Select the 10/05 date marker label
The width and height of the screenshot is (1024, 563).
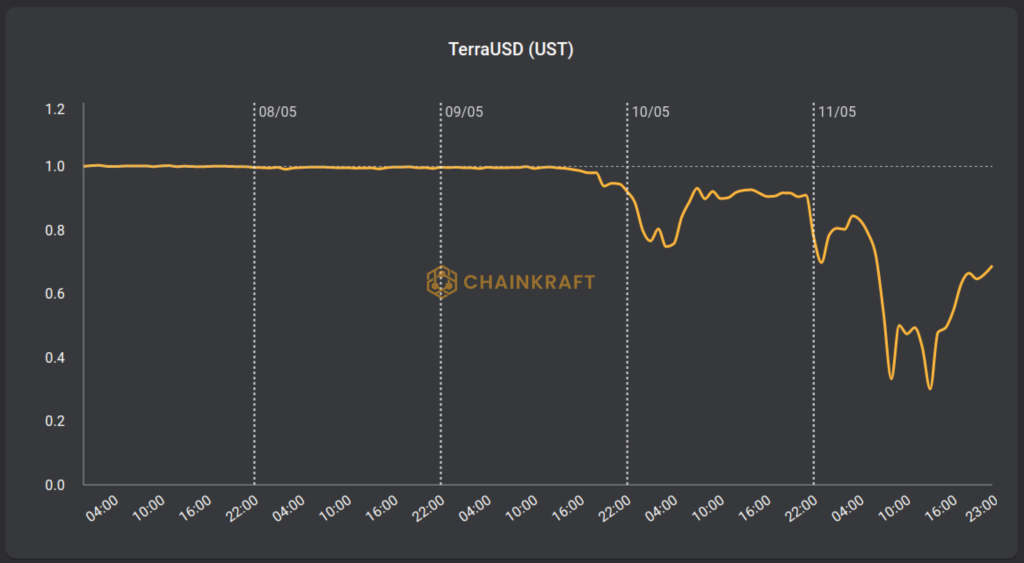(x=650, y=112)
